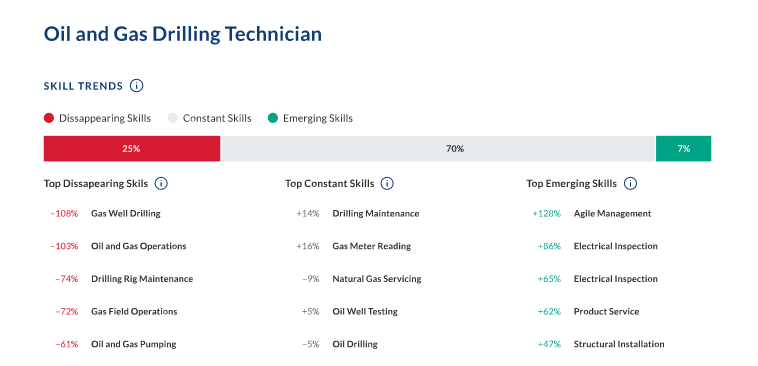Click green Emerging Skills legend dot
The image size is (758, 366).
[273, 118]
